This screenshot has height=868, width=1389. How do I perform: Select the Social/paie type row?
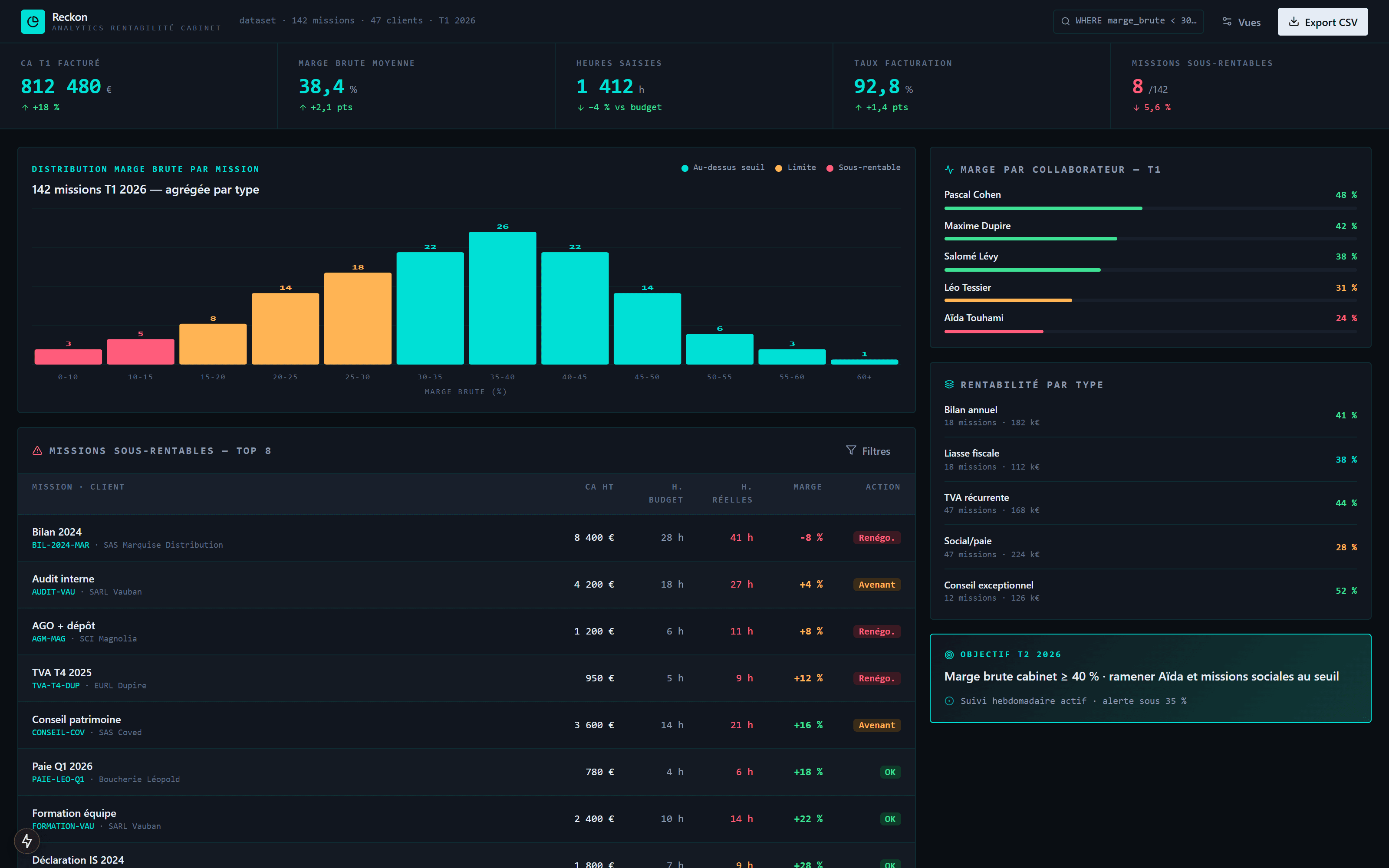pos(1150,548)
